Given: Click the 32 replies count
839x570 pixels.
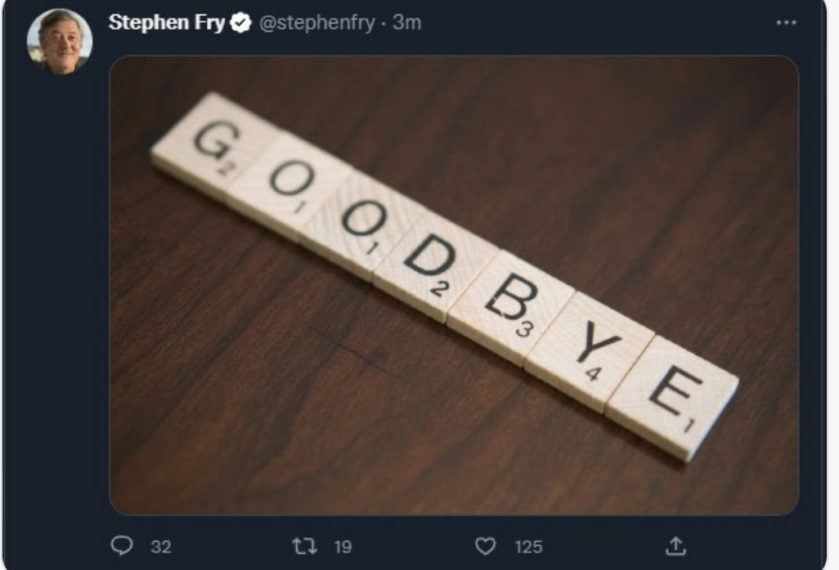Looking at the screenshot, I should [161, 546].
